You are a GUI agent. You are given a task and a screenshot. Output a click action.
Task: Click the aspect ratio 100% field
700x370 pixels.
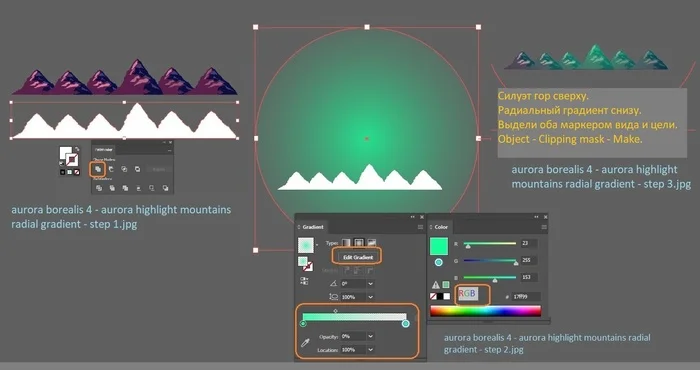[x=353, y=297]
